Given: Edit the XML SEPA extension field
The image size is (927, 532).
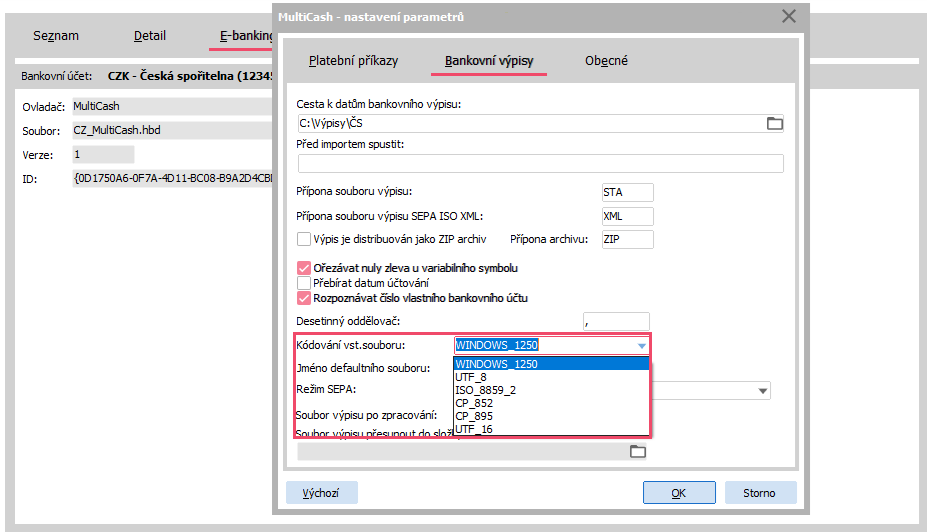Looking at the screenshot, I should tap(627, 216).
